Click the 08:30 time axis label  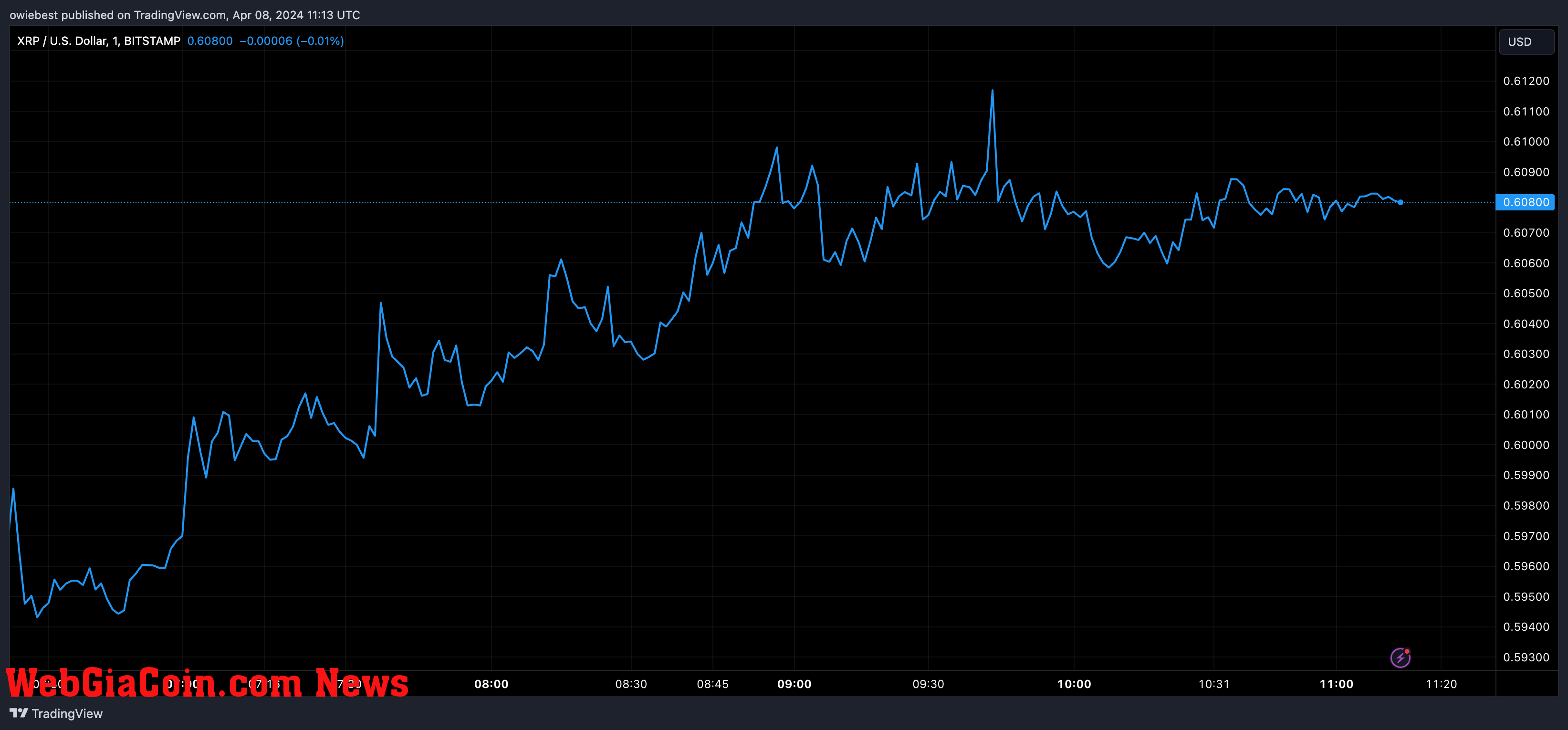click(631, 684)
